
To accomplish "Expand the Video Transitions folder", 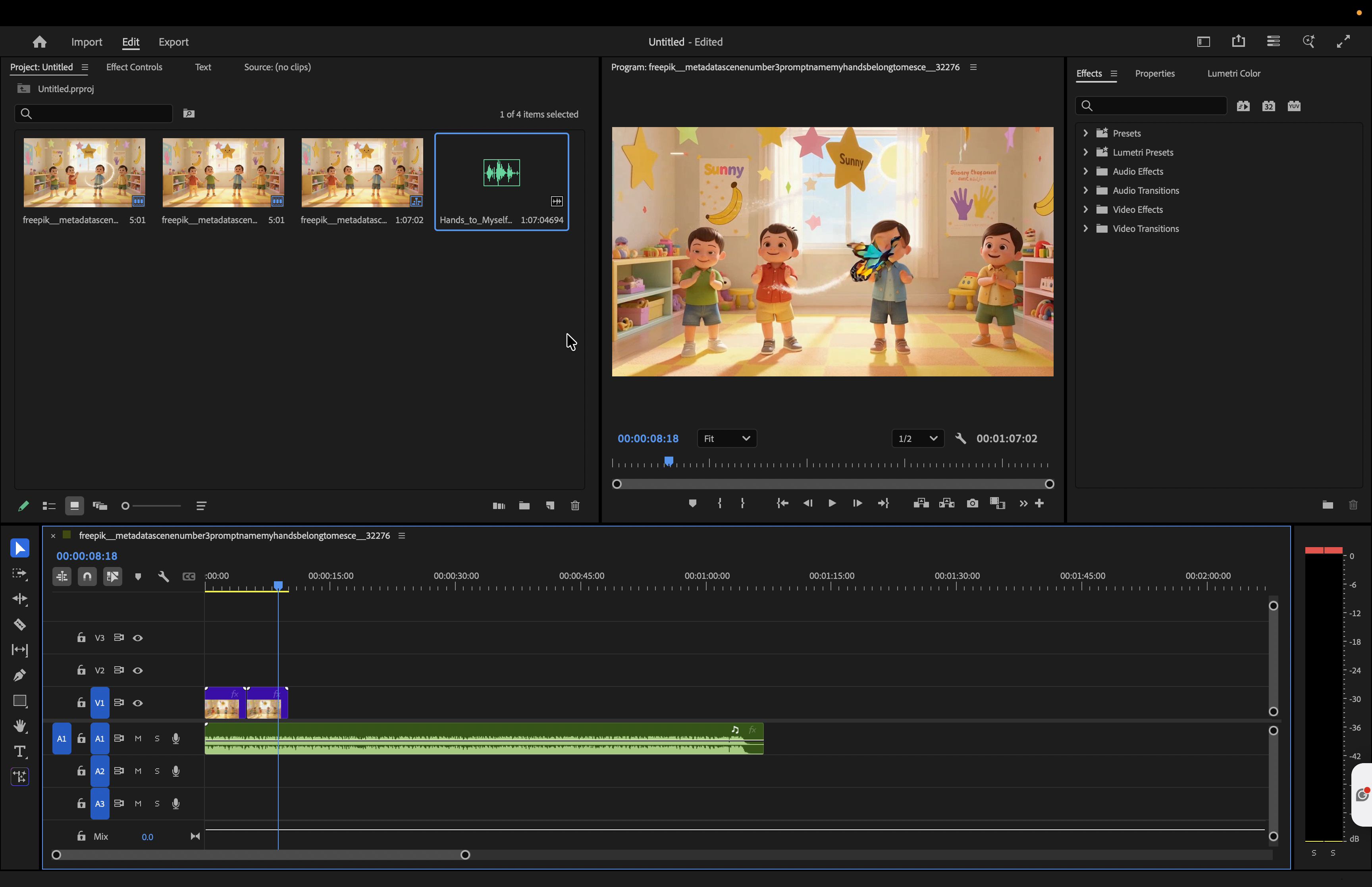I will [1085, 228].
